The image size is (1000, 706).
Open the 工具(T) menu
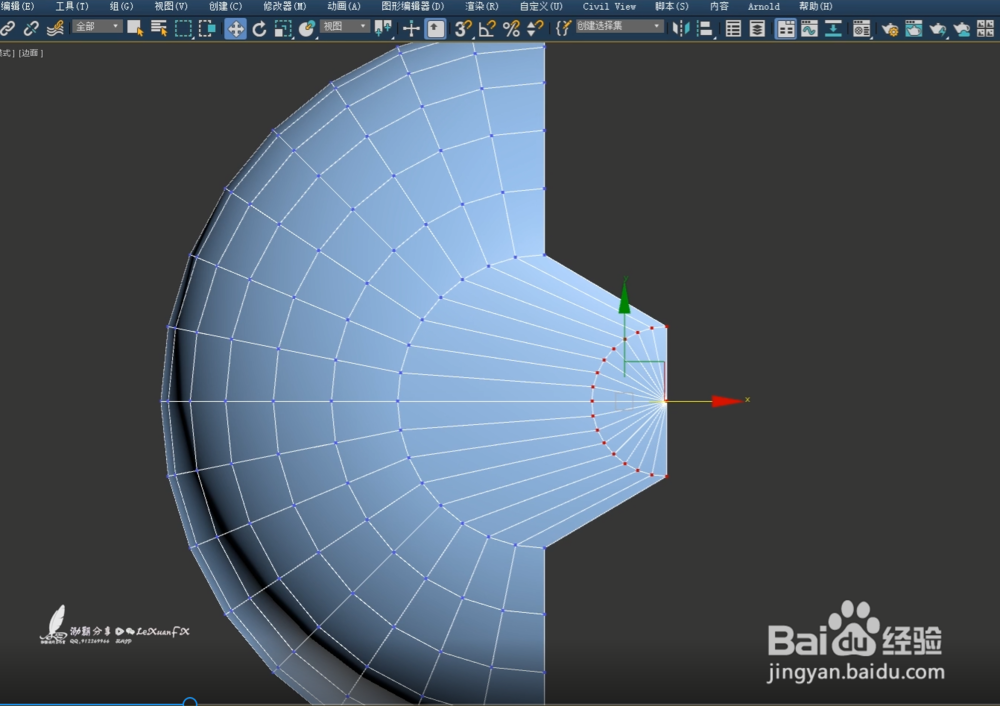coord(72,6)
